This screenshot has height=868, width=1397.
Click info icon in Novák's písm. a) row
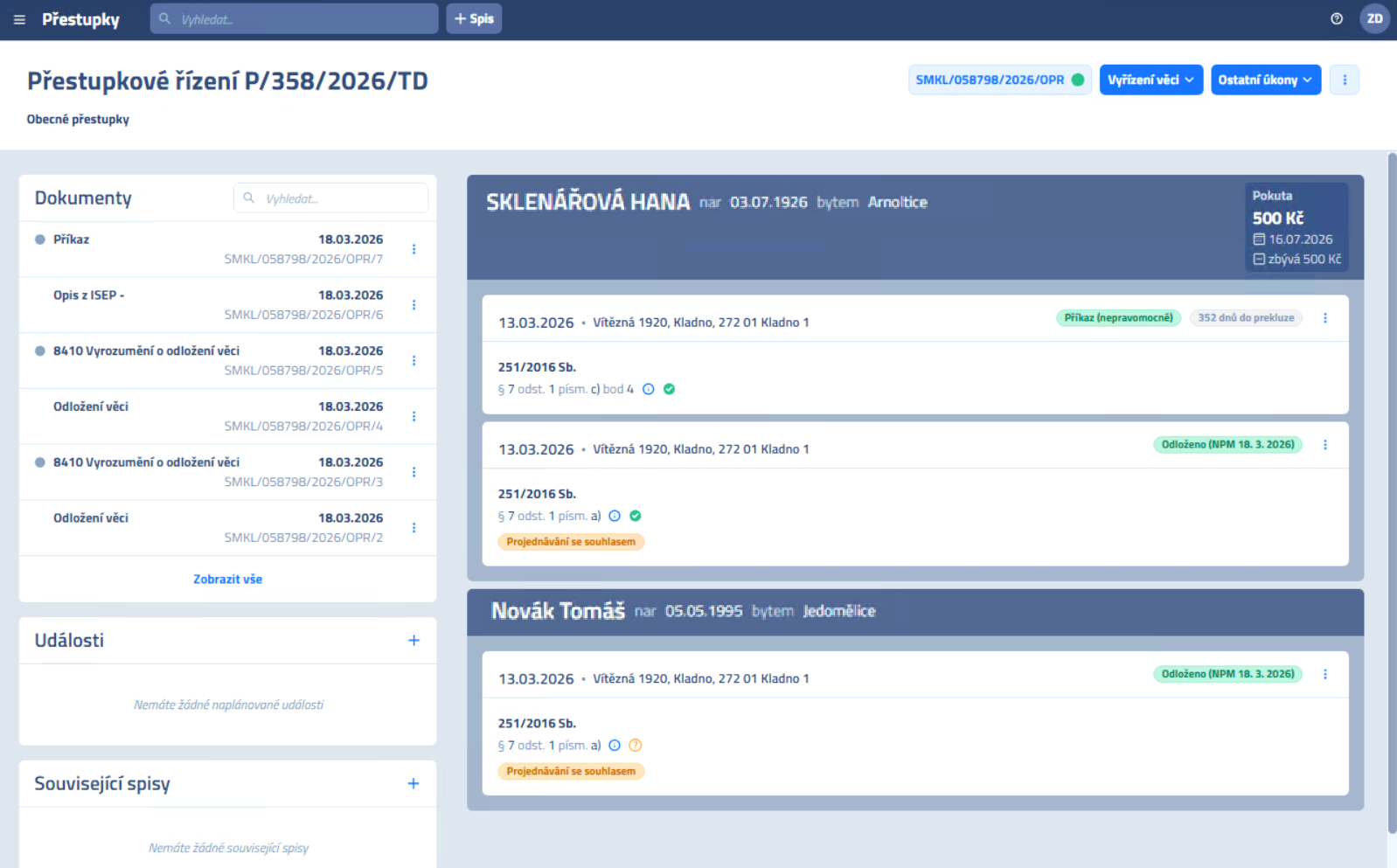point(615,746)
